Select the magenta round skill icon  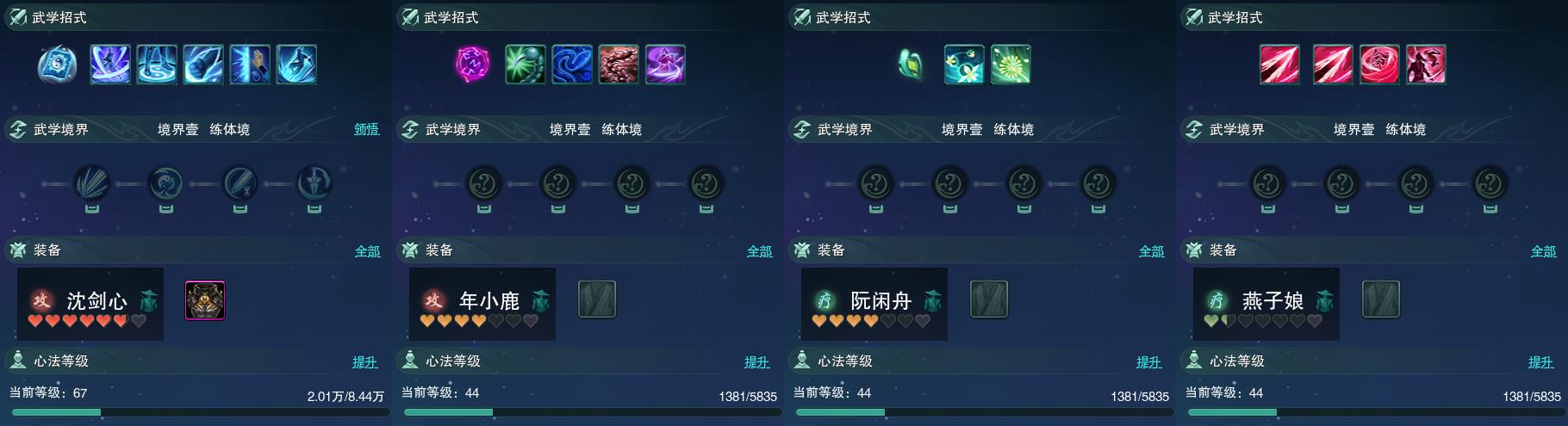pos(472,64)
